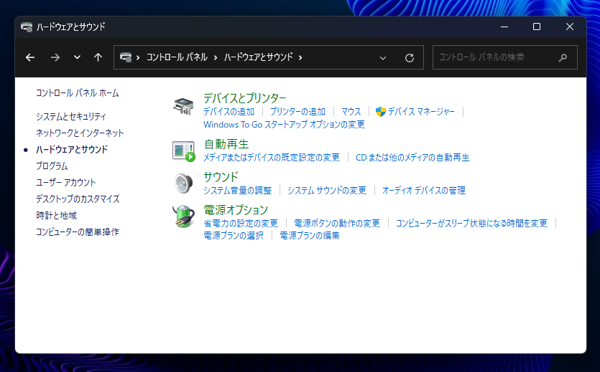
Task: Click システム音量の調整 link
Action: [x=237, y=190]
